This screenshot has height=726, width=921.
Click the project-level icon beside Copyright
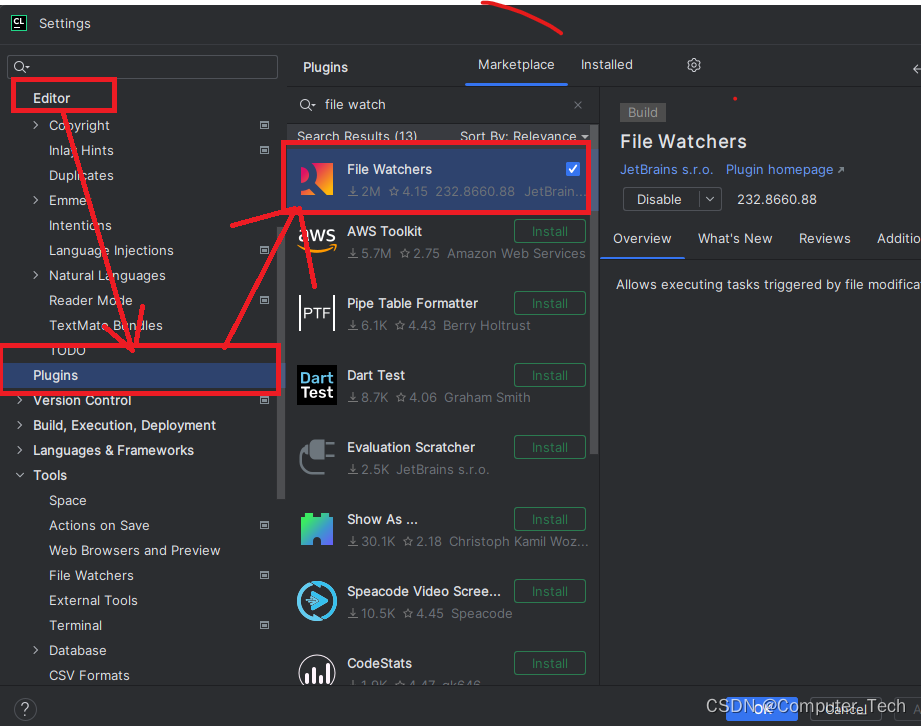coord(264,125)
